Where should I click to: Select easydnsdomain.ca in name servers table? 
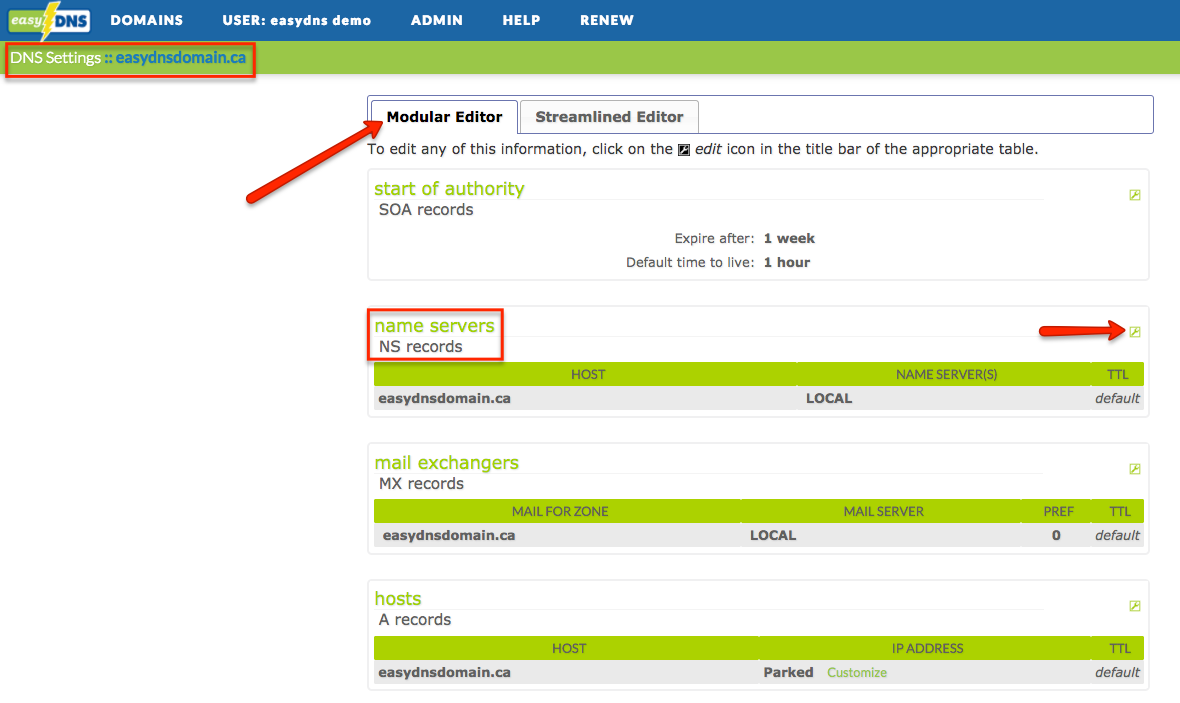(x=444, y=398)
